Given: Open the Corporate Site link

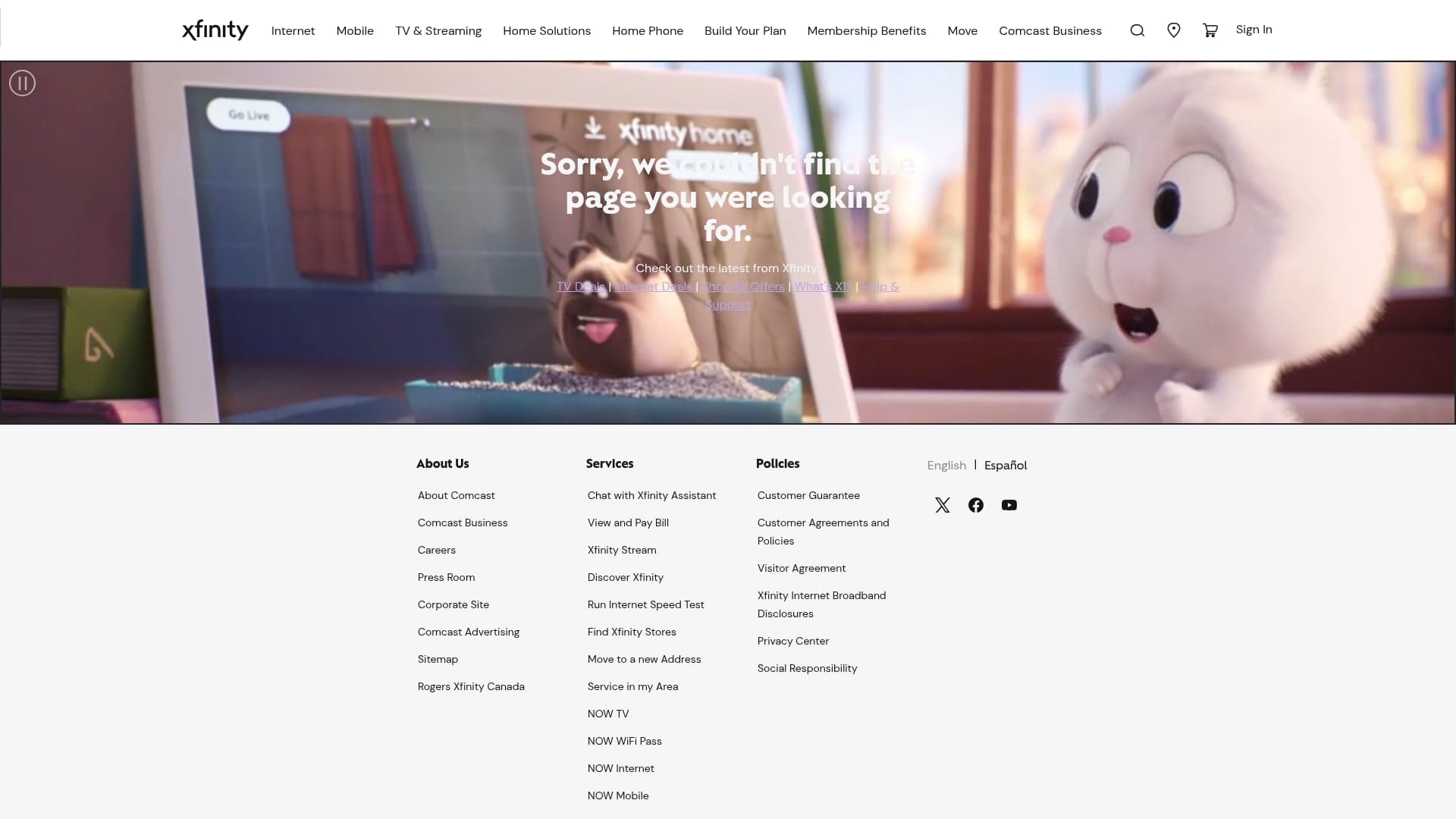Looking at the screenshot, I should point(453,605).
